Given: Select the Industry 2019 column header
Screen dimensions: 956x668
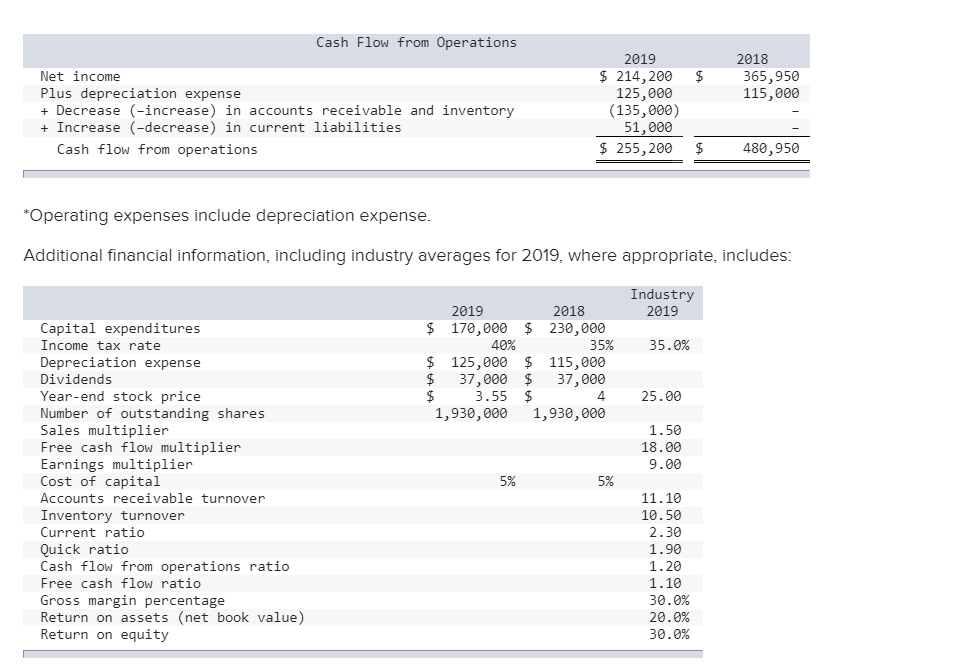Looking at the screenshot, I should [662, 303].
